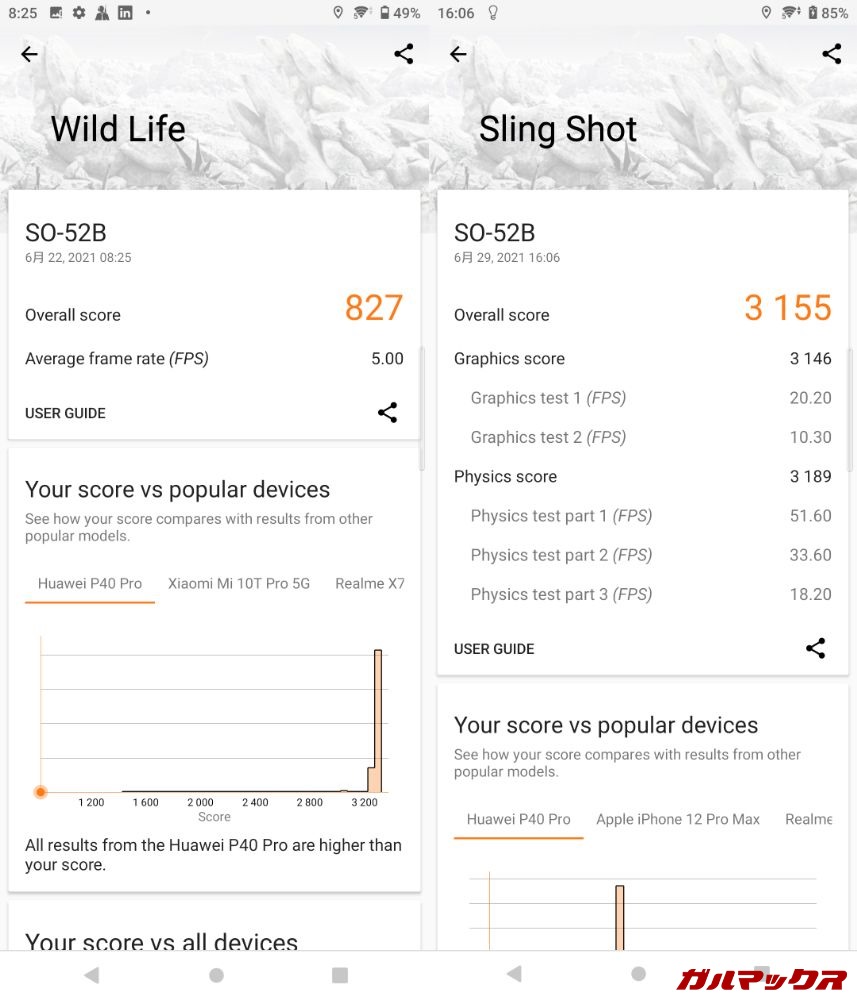Tap the Sling Shot overall score 3 155
The image size is (857, 1000).
[787, 308]
